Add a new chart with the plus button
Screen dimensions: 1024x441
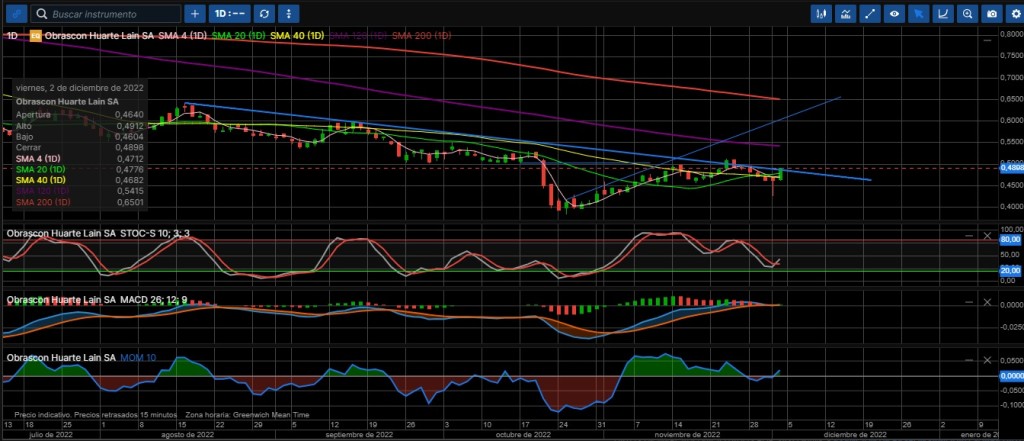click(195, 14)
